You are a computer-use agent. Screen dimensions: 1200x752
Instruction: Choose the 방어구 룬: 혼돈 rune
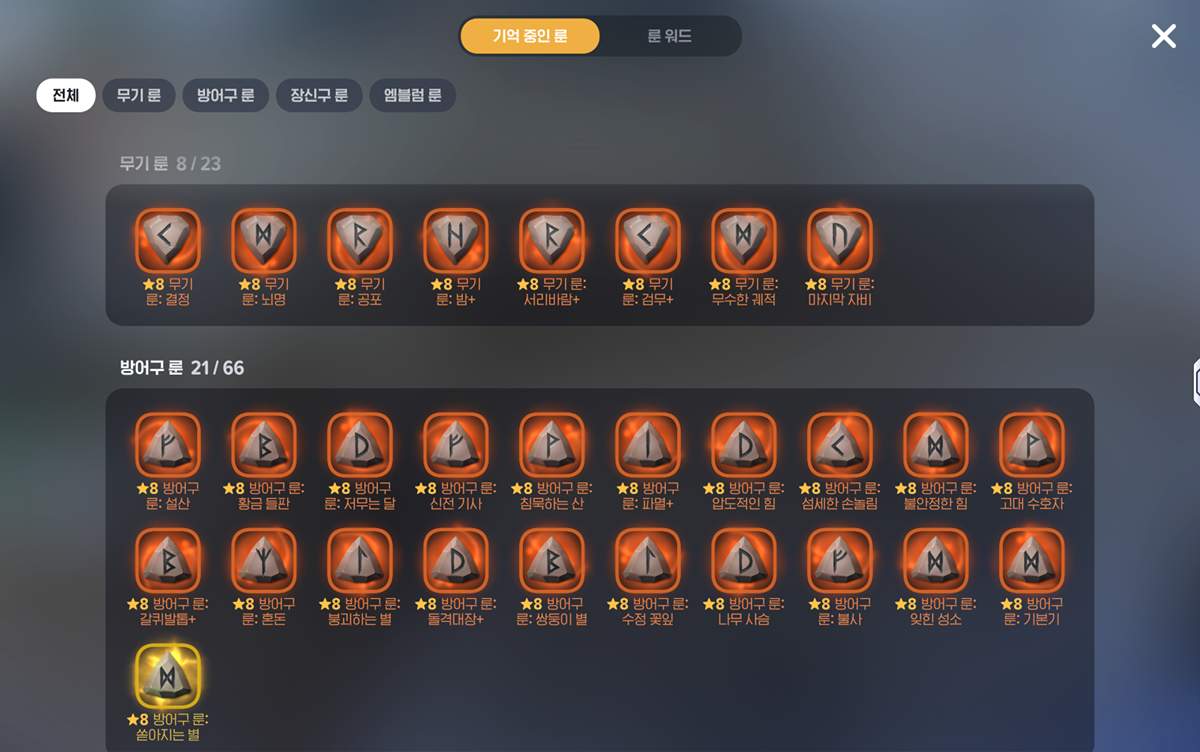point(264,561)
